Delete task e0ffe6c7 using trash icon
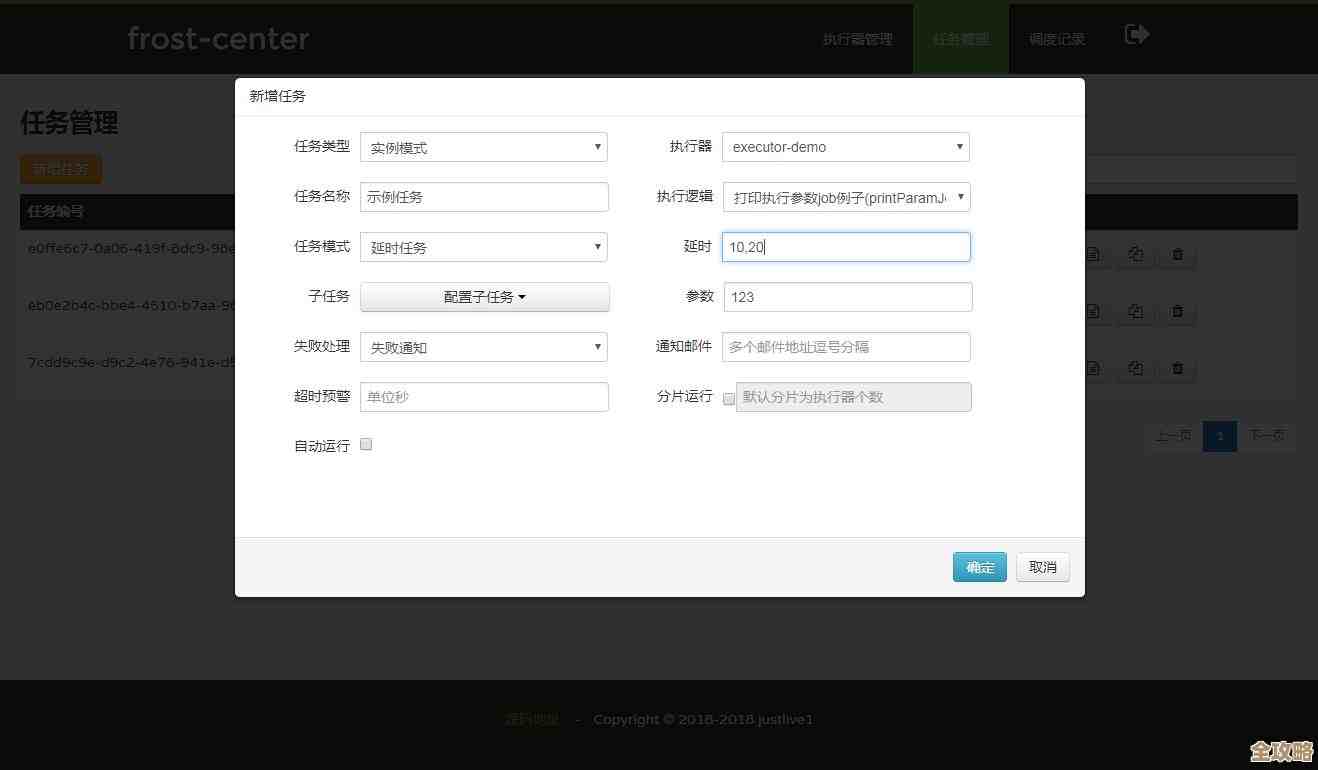 point(1177,255)
